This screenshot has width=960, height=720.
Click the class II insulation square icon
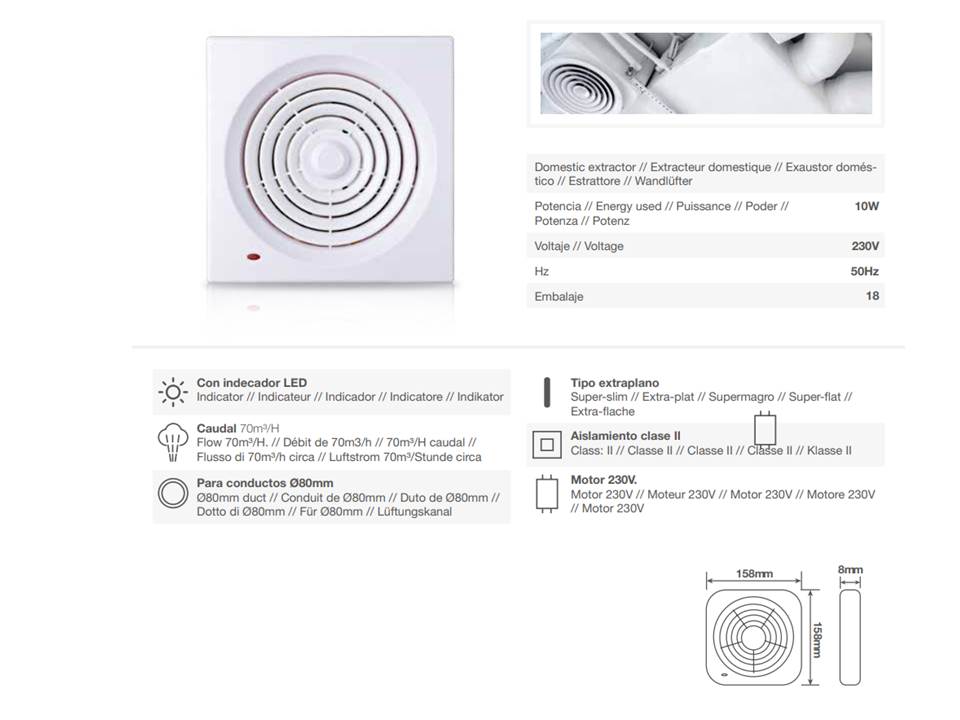(547, 445)
